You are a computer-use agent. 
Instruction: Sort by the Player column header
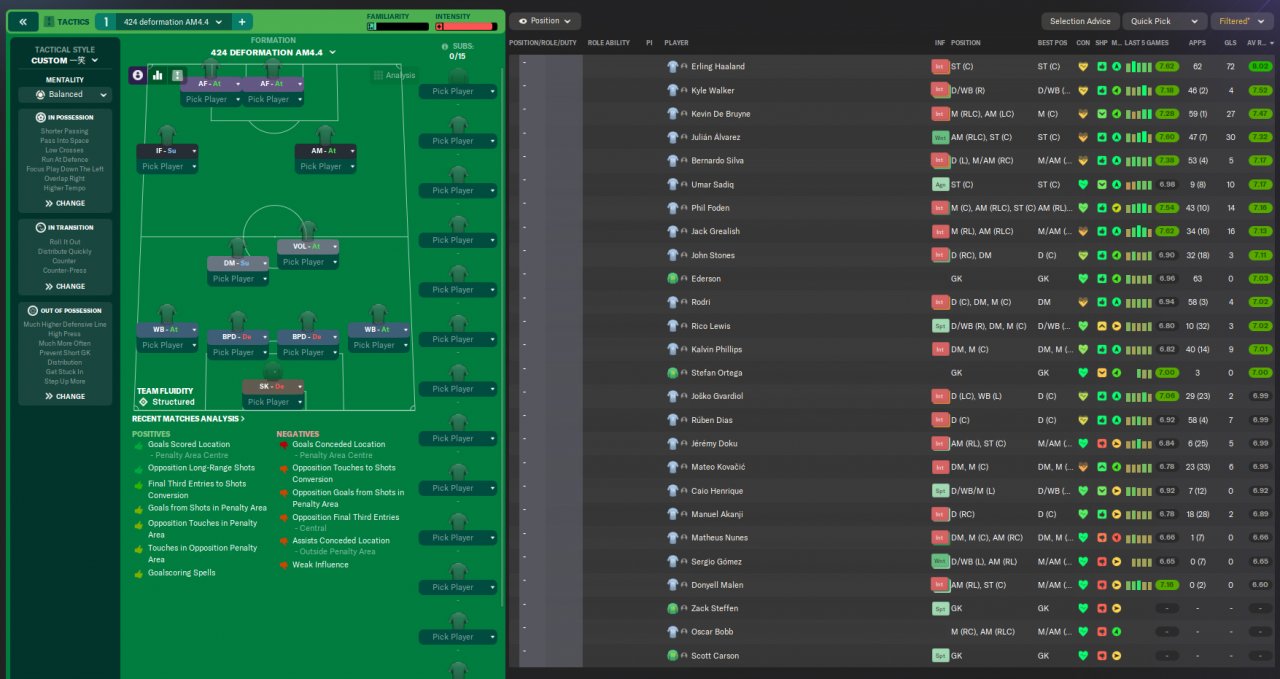click(x=676, y=43)
